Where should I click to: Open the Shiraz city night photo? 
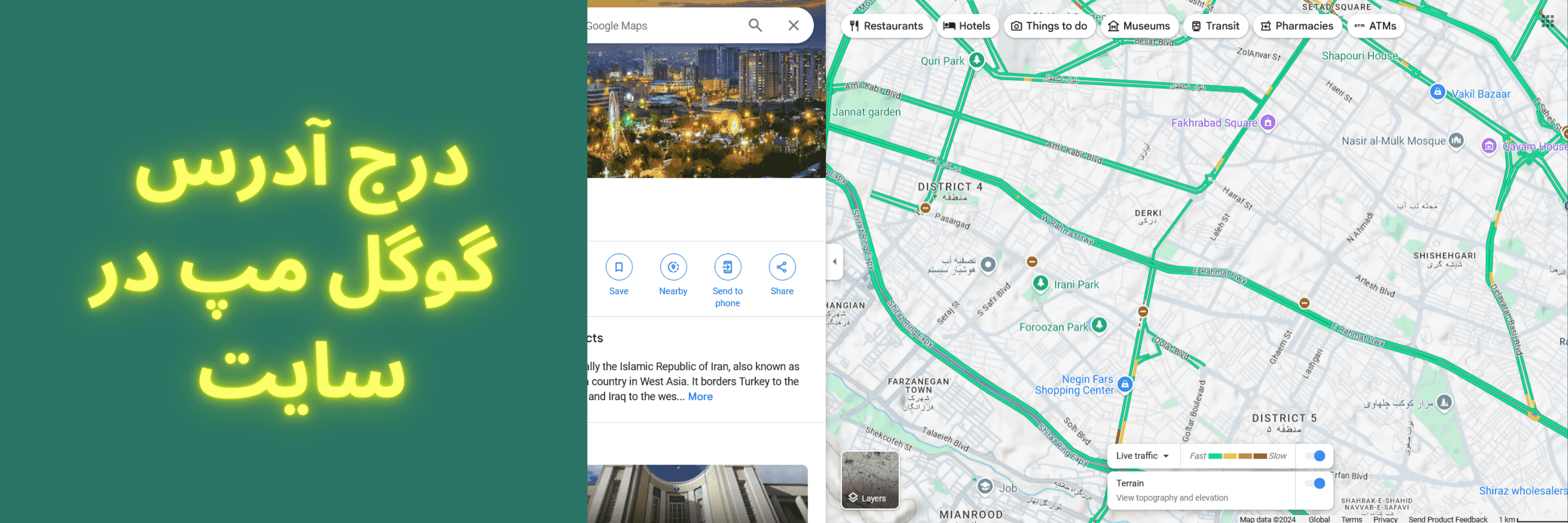[706, 110]
